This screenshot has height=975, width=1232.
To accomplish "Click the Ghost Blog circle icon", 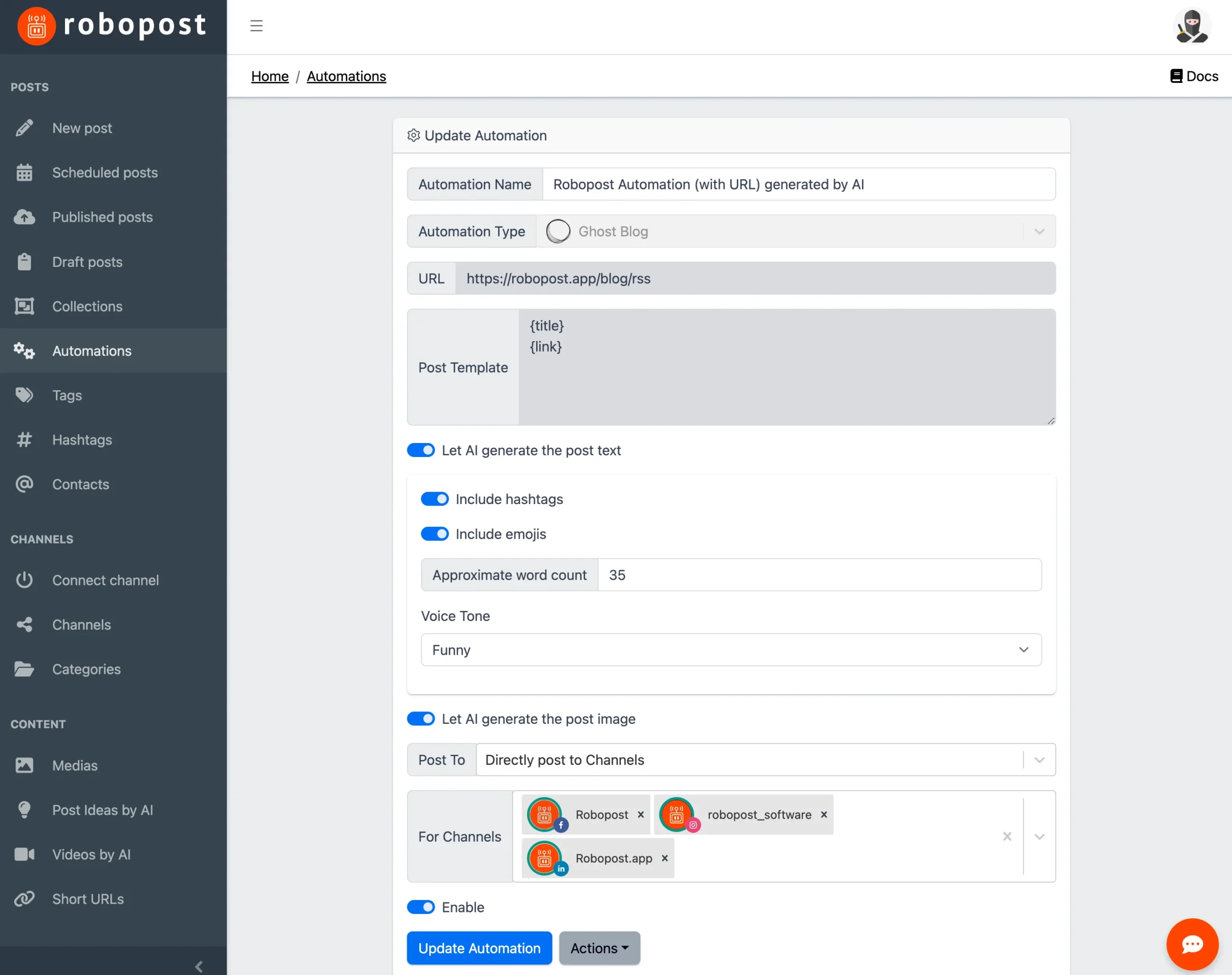I will point(558,231).
